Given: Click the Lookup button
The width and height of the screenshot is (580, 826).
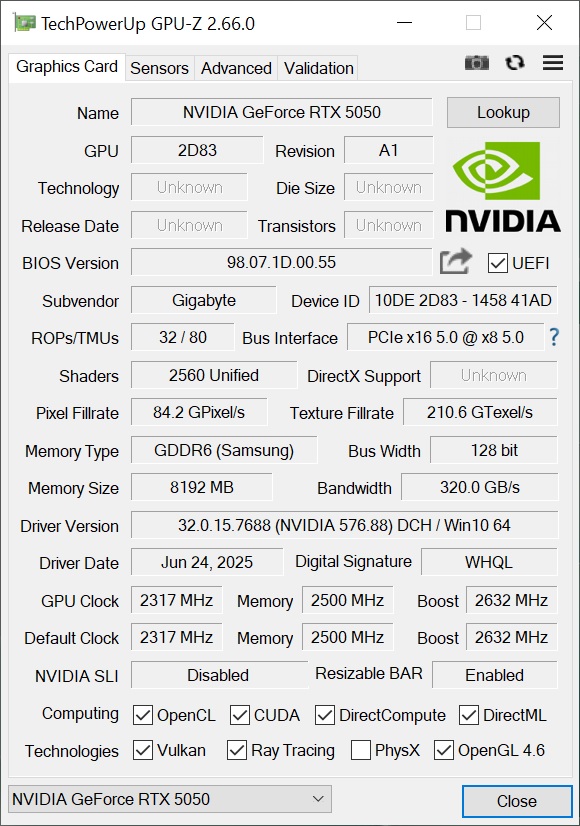Looking at the screenshot, I should 503,112.
